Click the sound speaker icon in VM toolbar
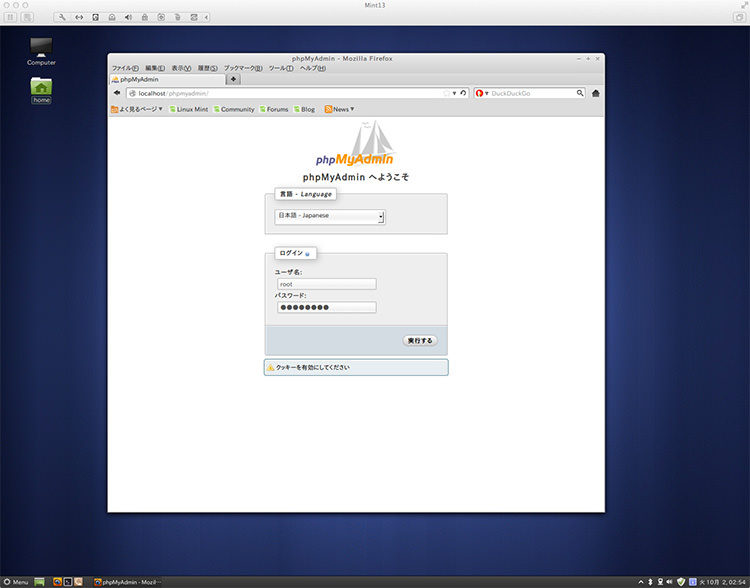750x588 pixels. (128, 17)
